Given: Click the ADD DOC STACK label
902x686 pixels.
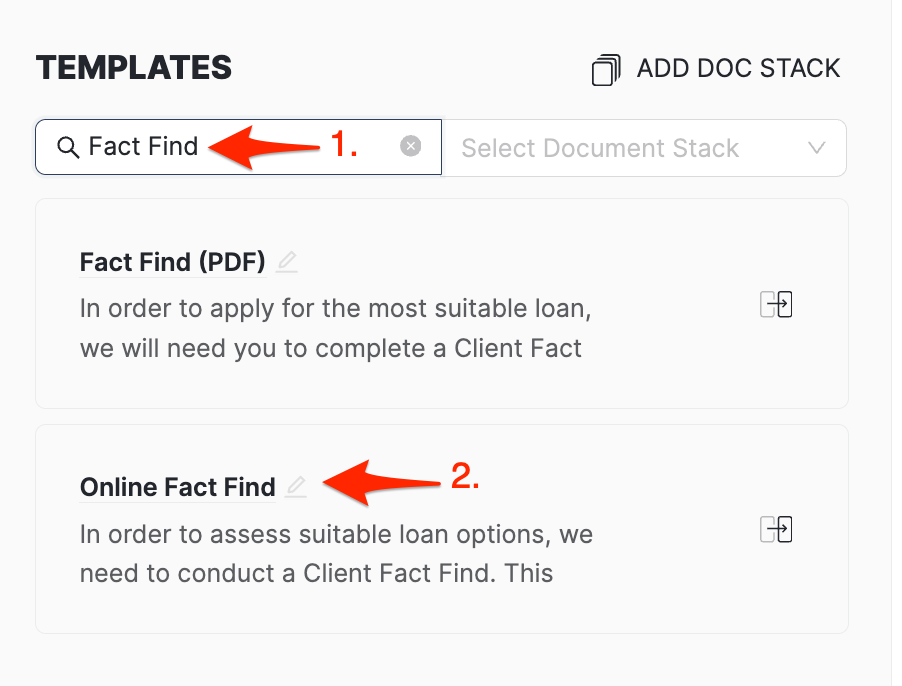Looking at the screenshot, I should tap(738, 68).
